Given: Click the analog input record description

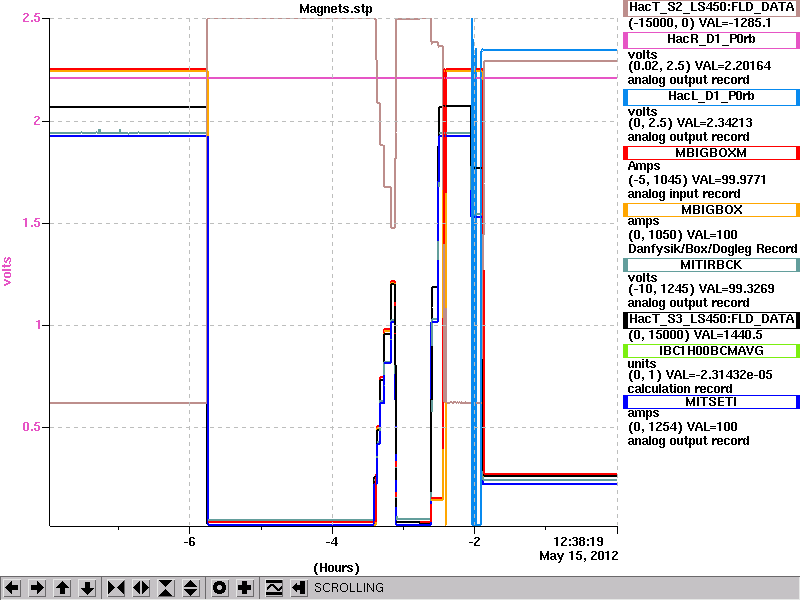Looking at the screenshot, I should (x=684, y=194).
